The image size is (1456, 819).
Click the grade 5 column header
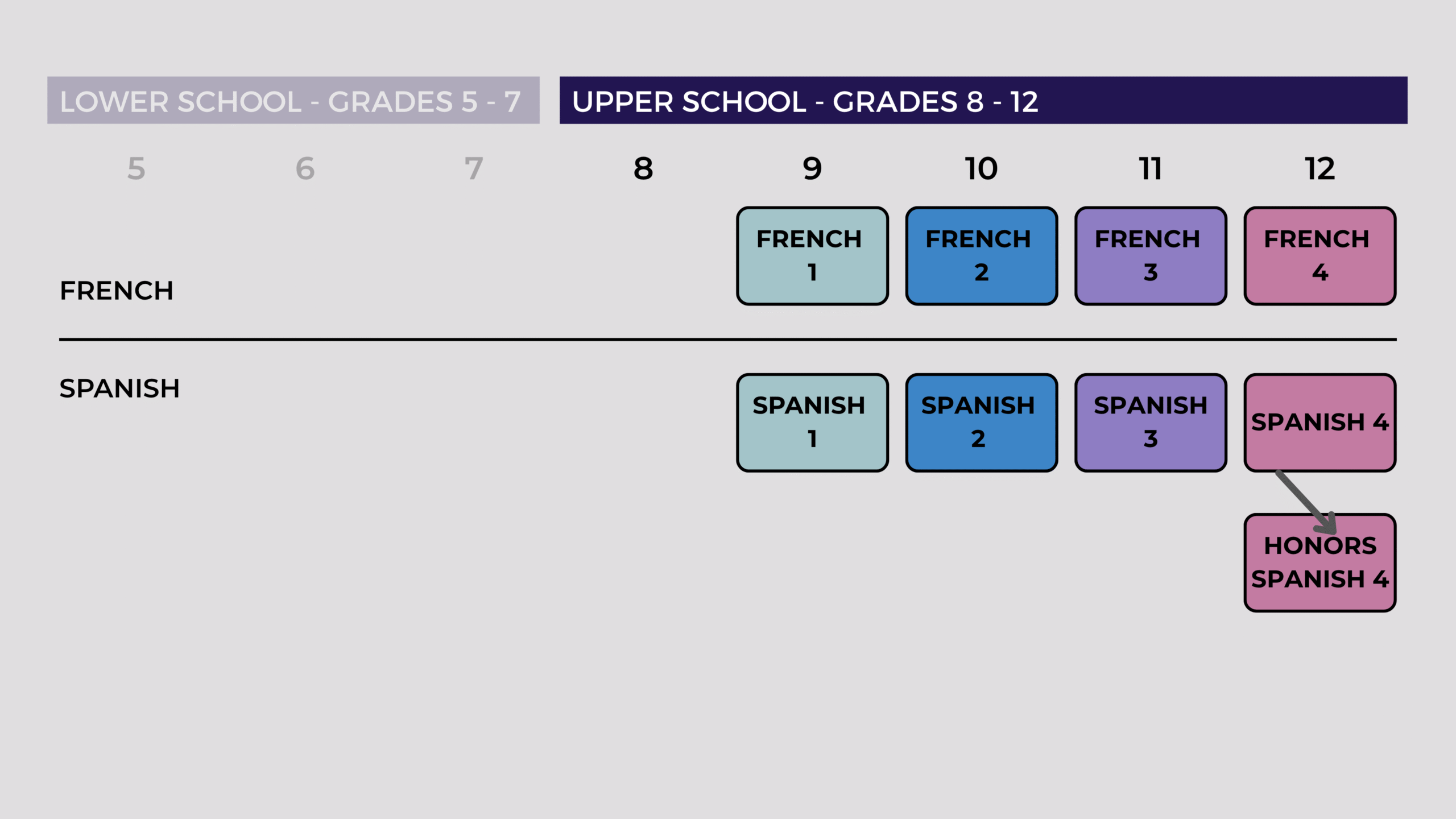[x=136, y=169]
